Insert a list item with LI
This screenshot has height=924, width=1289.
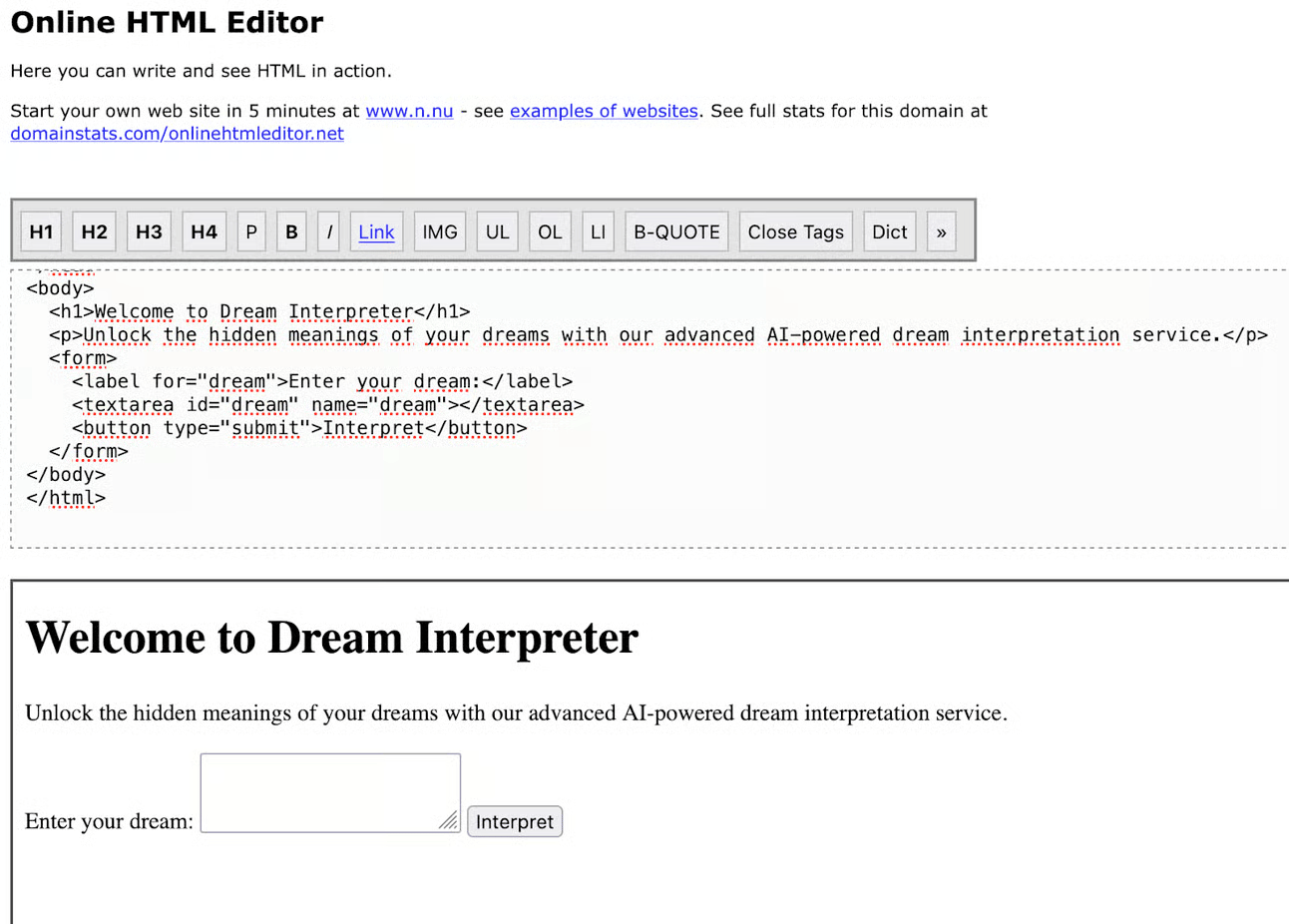[x=598, y=231]
